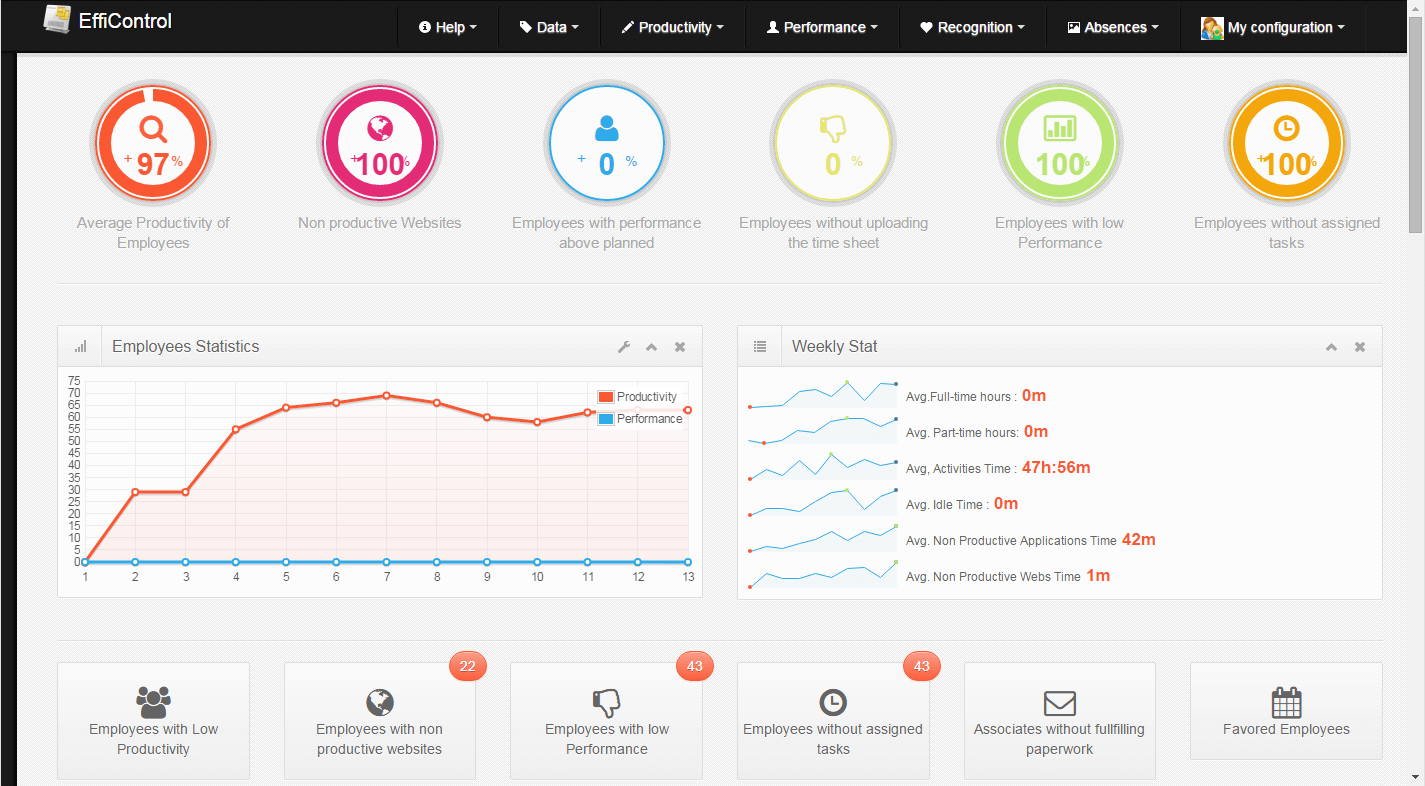Open My configuration user menu

[1272, 28]
